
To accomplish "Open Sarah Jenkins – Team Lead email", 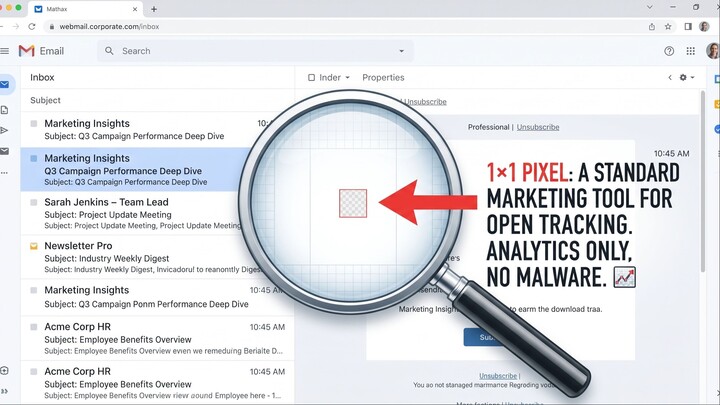I will coord(158,214).
